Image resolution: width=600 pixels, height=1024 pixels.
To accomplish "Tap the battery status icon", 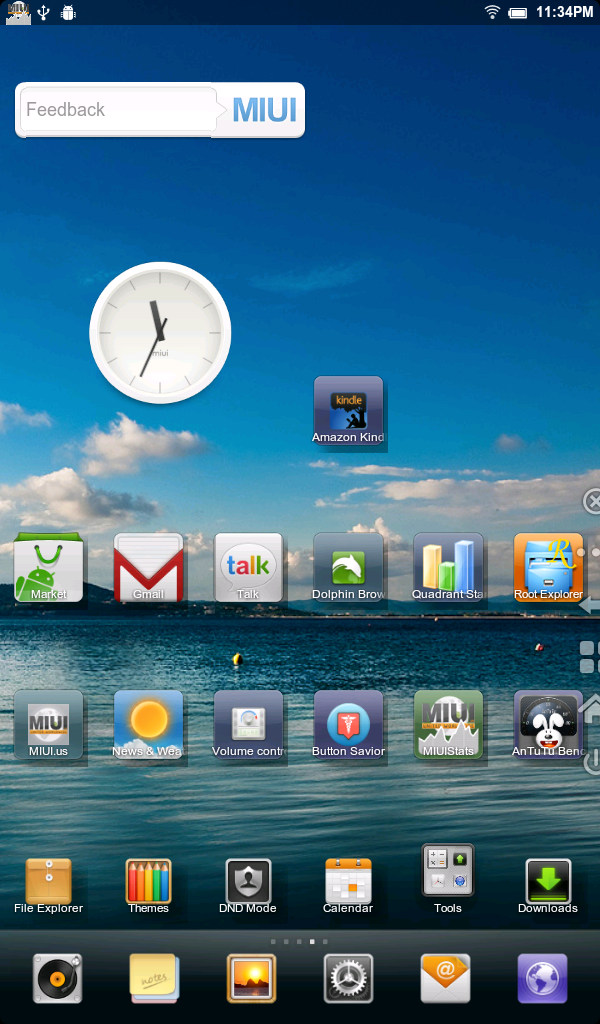I will [x=518, y=12].
